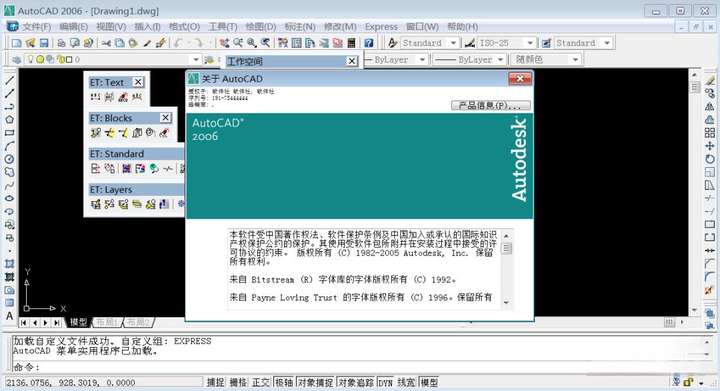
Task: Switch to the 模型 tab below drawing
Action: pos(79,322)
